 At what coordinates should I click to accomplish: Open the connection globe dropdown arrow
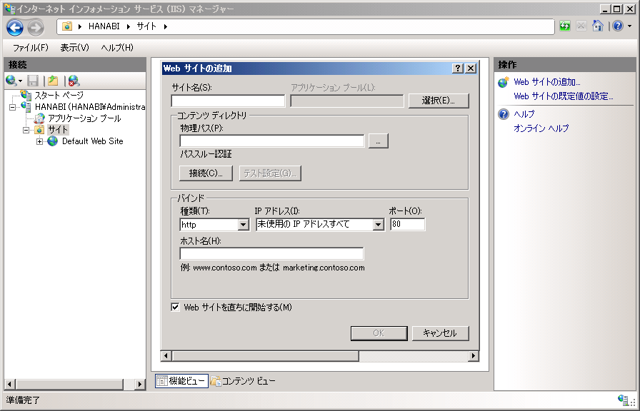coord(20,81)
